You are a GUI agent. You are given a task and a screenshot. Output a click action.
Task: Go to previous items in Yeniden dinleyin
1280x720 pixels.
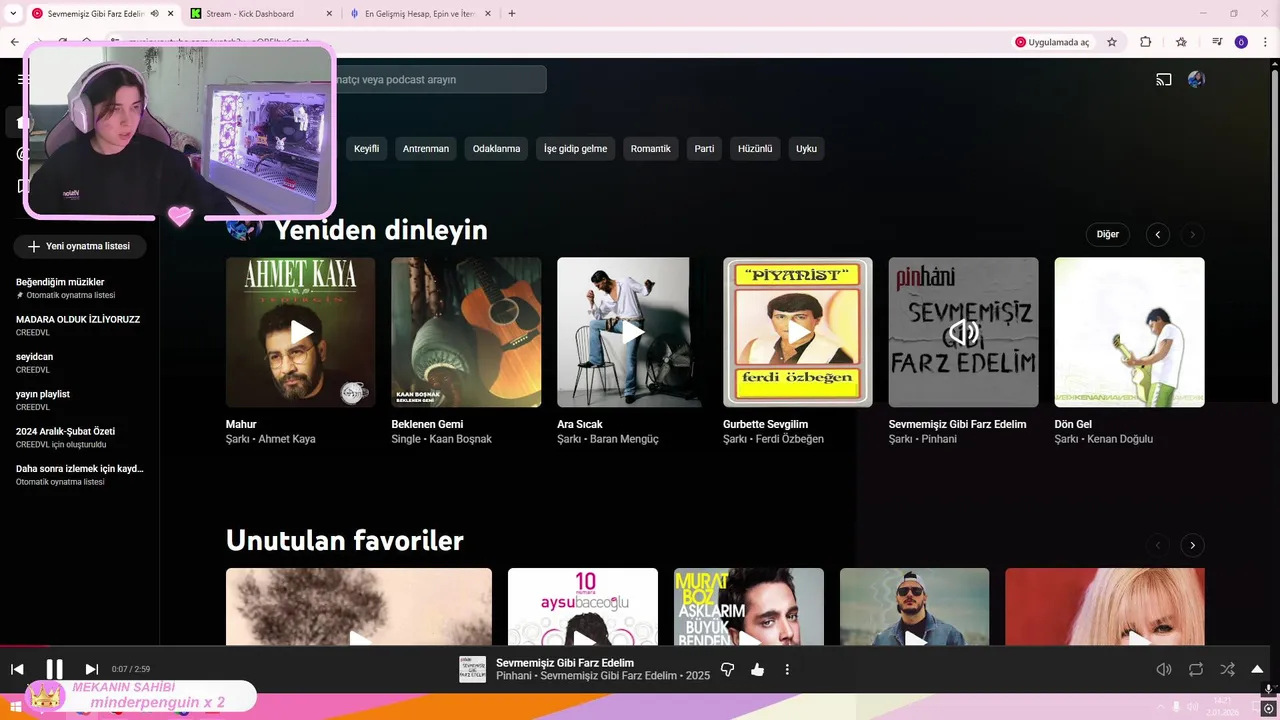(x=1157, y=234)
